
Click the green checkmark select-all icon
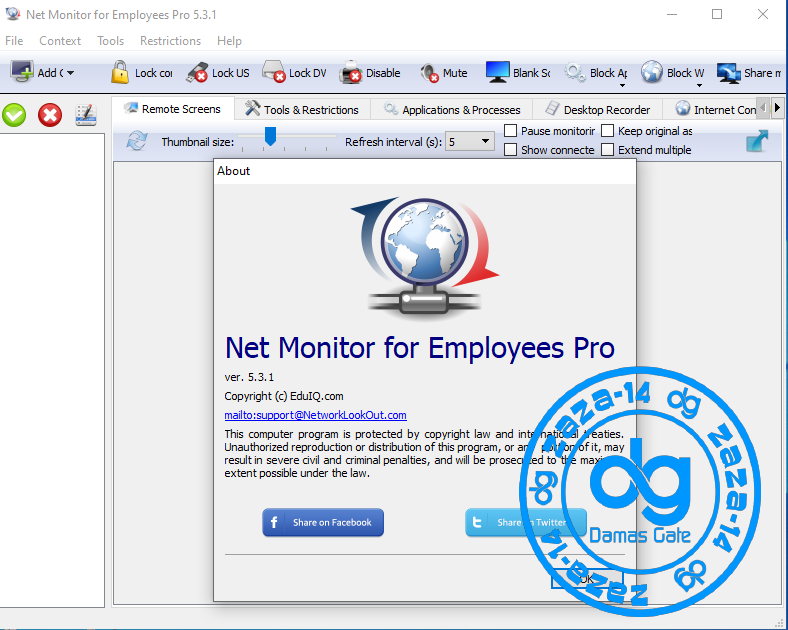(14, 115)
